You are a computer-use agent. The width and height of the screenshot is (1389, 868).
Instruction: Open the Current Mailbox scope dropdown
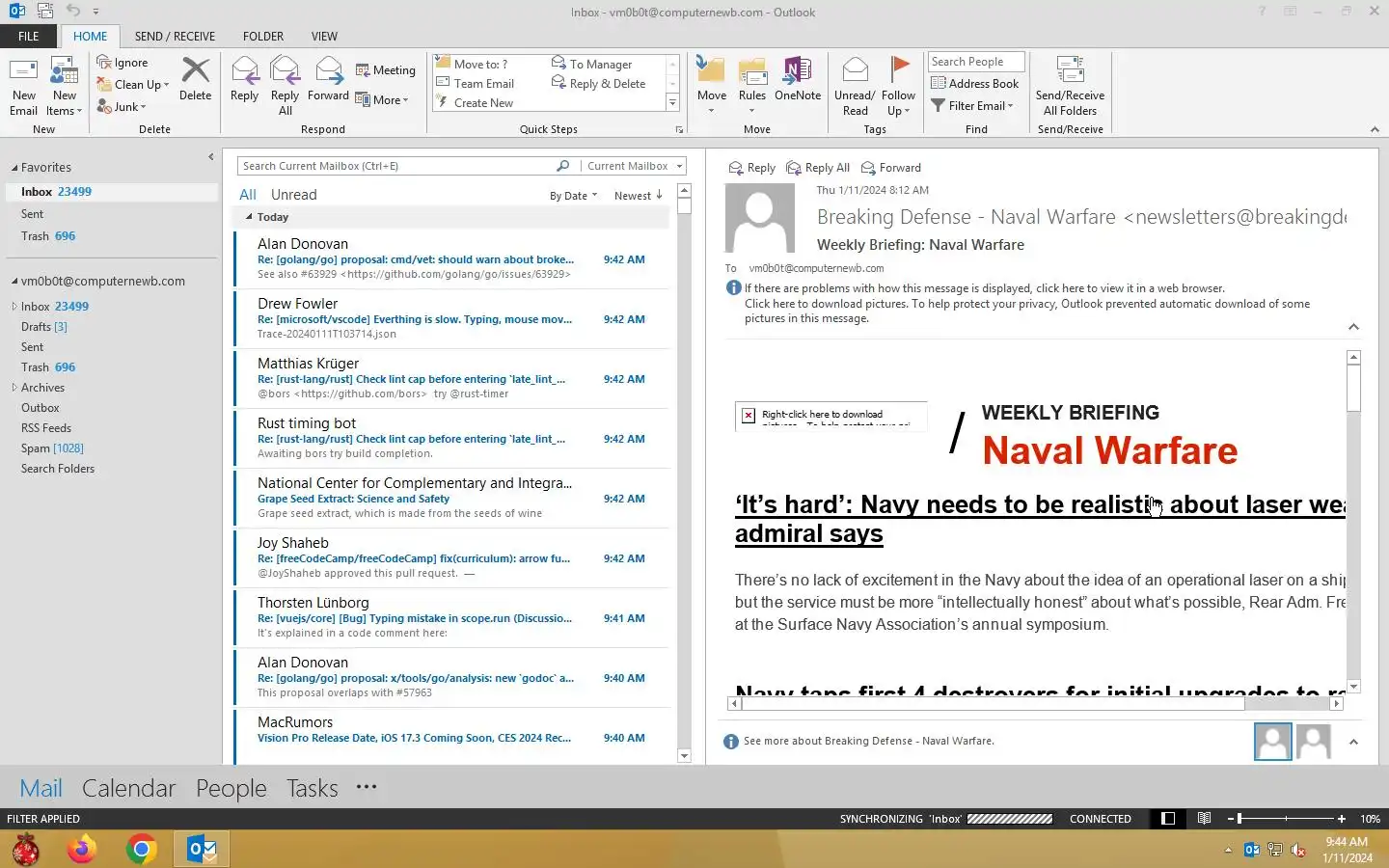click(x=635, y=166)
